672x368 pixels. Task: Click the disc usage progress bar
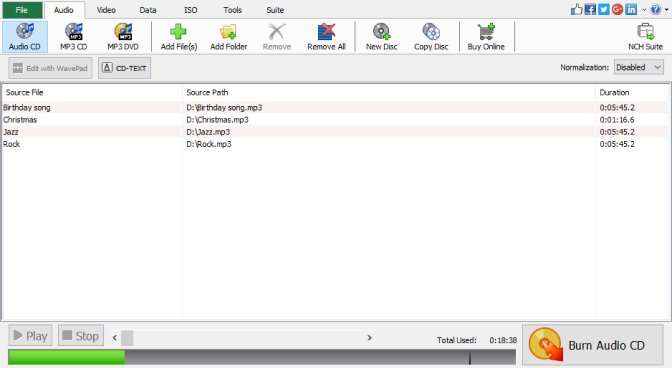[262, 357]
